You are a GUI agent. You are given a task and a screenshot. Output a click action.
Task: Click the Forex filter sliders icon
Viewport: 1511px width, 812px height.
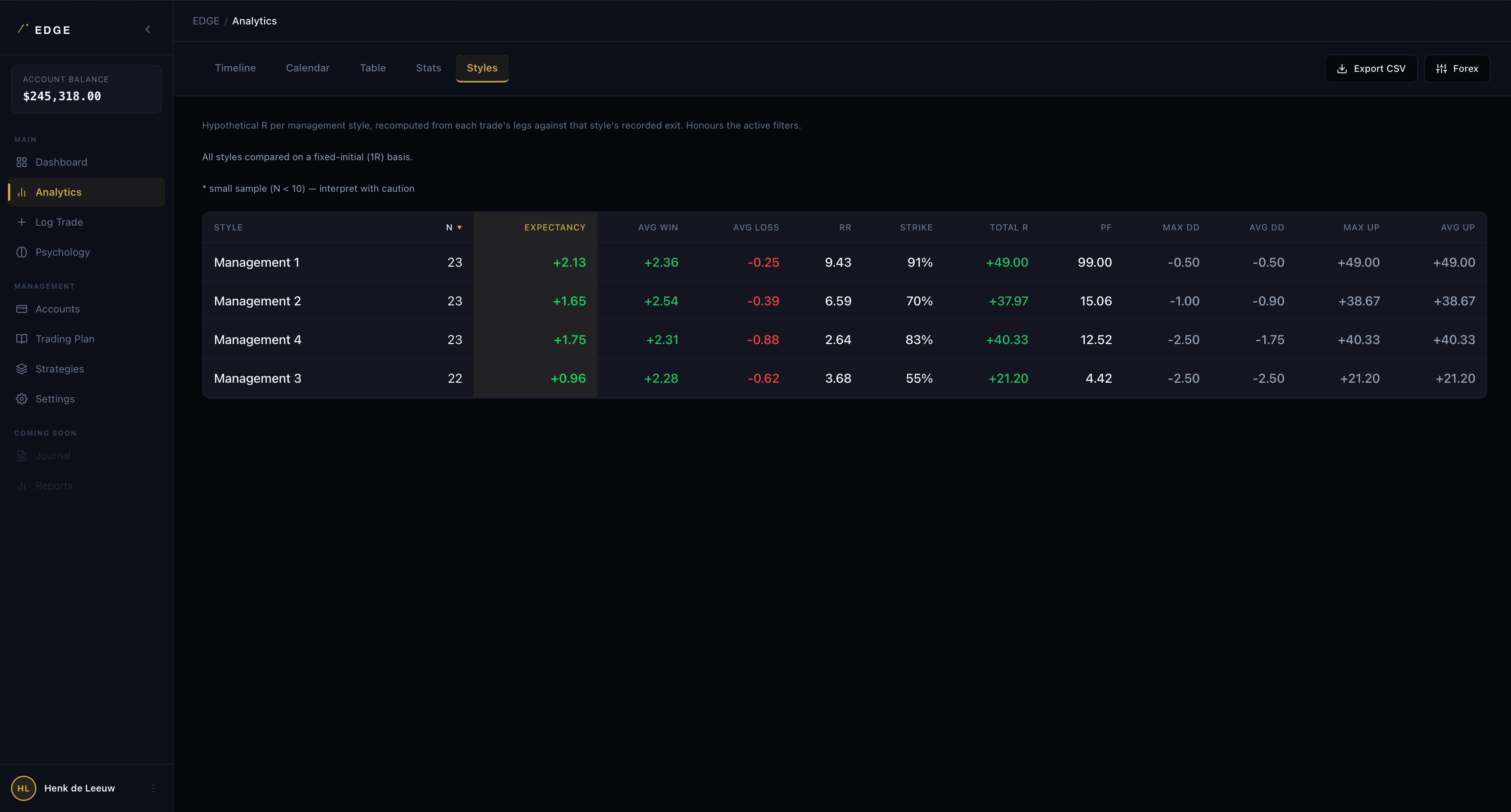click(1441, 69)
